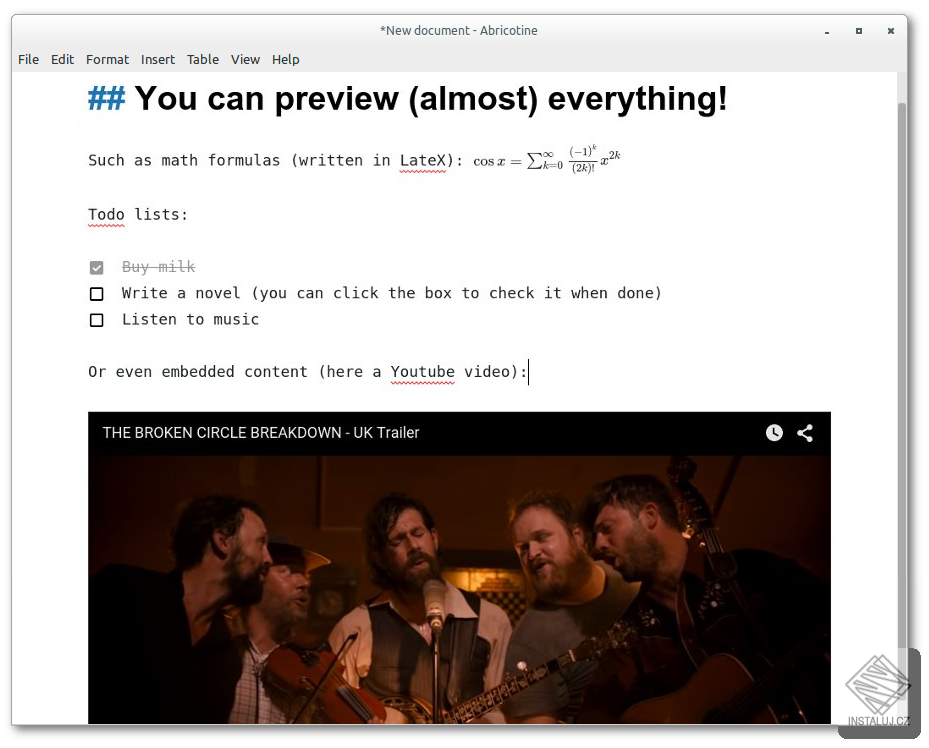This screenshot has width=929, height=748.
Task: Click the video title THE BROKEN CIRCLE BREAKDOWN
Action: 261,433
